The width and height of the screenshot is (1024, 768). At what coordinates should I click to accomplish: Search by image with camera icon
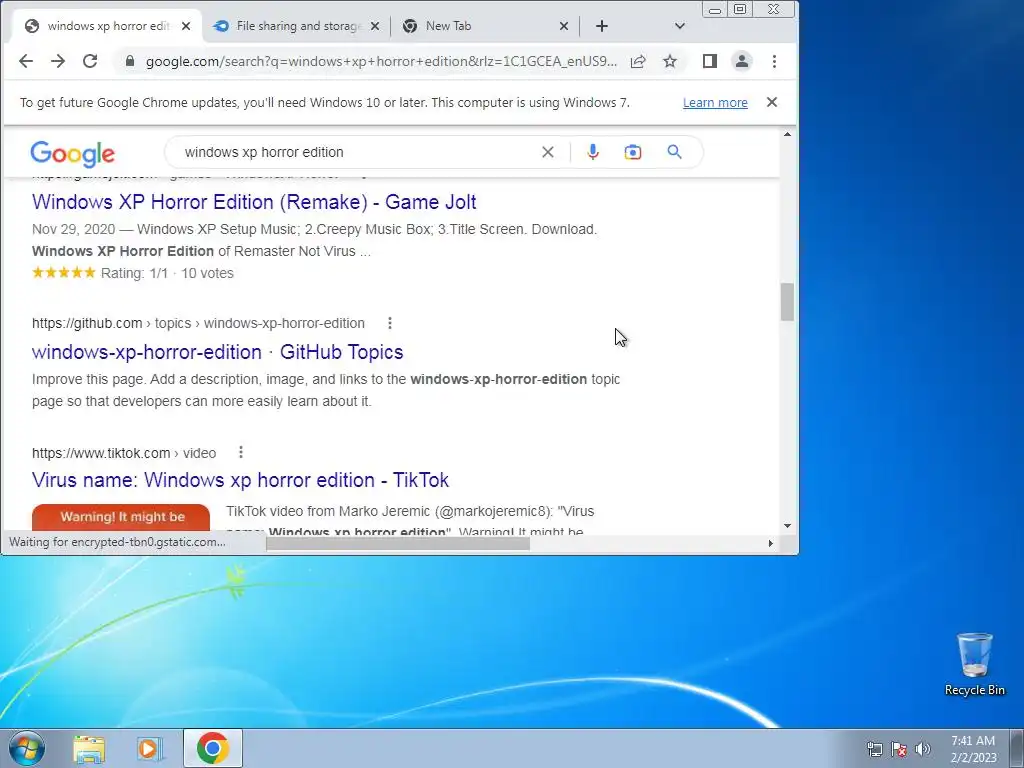[x=633, y=152]
